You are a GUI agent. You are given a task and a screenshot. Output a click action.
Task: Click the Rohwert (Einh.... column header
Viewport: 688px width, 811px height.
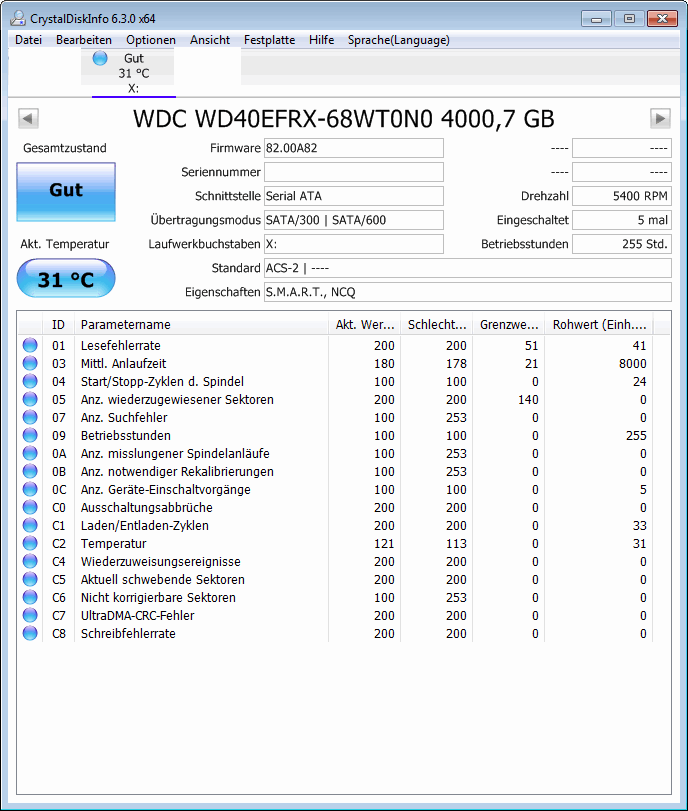coord(599,324)
